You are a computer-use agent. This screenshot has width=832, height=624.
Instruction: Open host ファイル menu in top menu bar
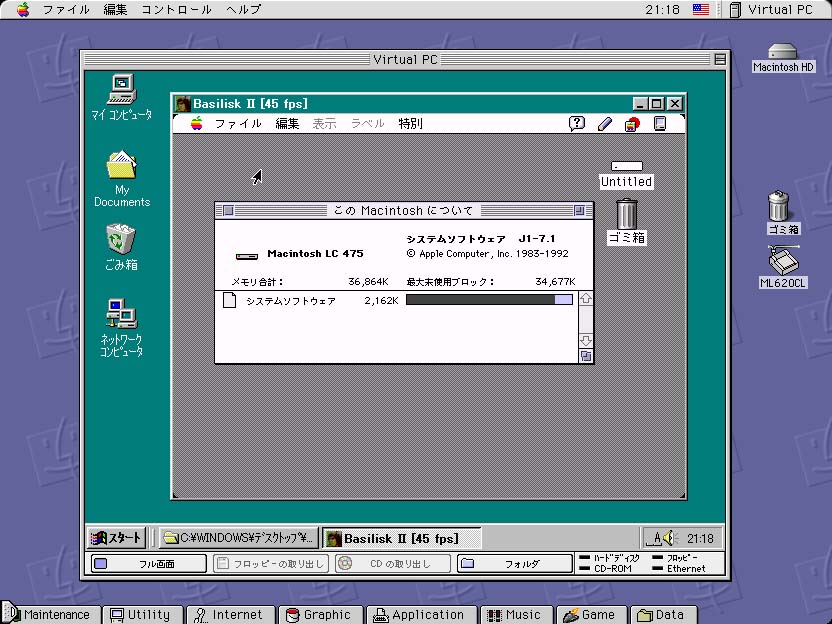pos(66,10)
